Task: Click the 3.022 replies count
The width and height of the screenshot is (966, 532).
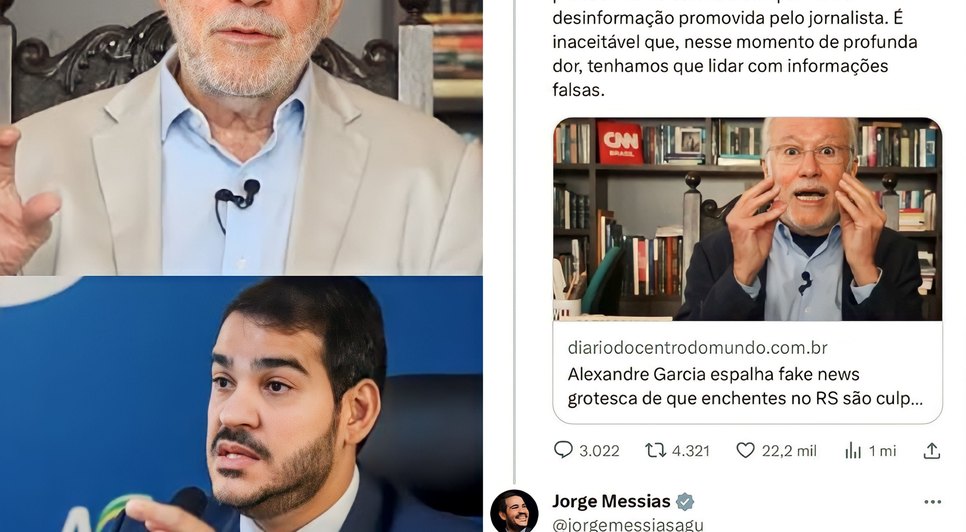Action: click(599, 451)
